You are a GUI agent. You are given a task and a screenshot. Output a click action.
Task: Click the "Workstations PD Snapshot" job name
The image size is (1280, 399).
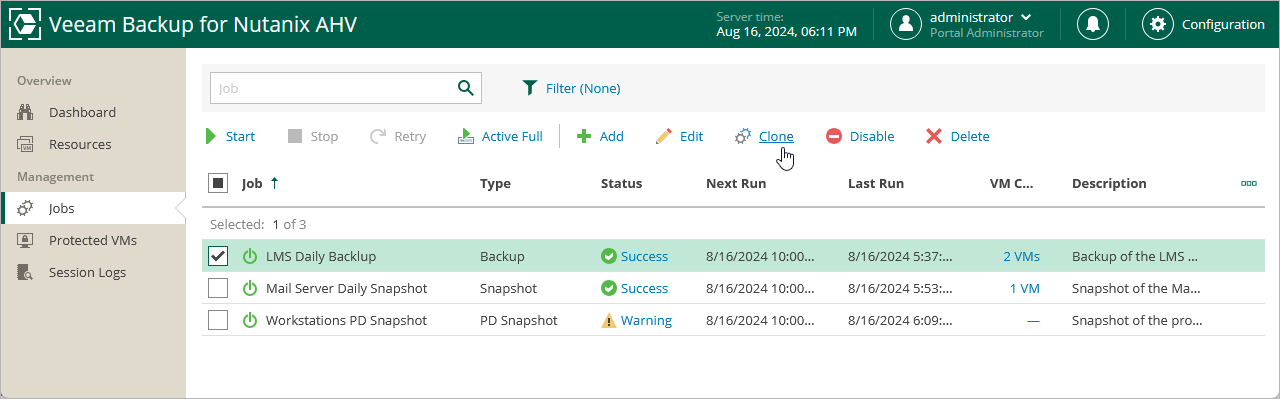pyautogui.click(x=346, y=320)
